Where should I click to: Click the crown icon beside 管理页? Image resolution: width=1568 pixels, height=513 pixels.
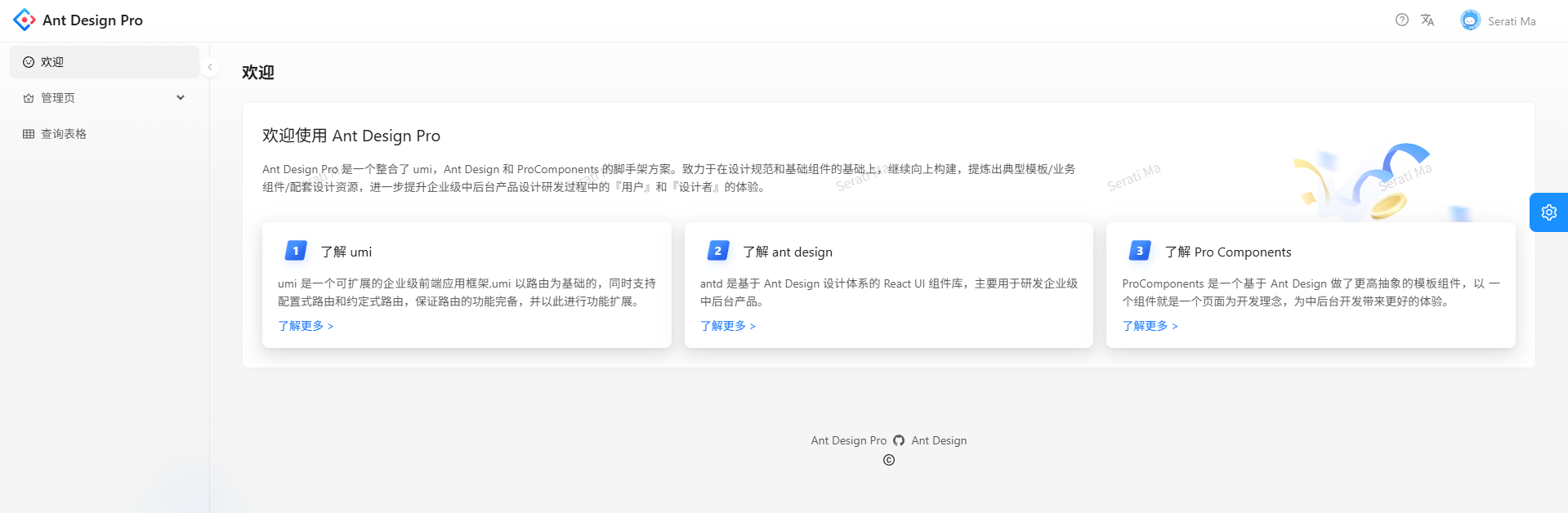29,98
